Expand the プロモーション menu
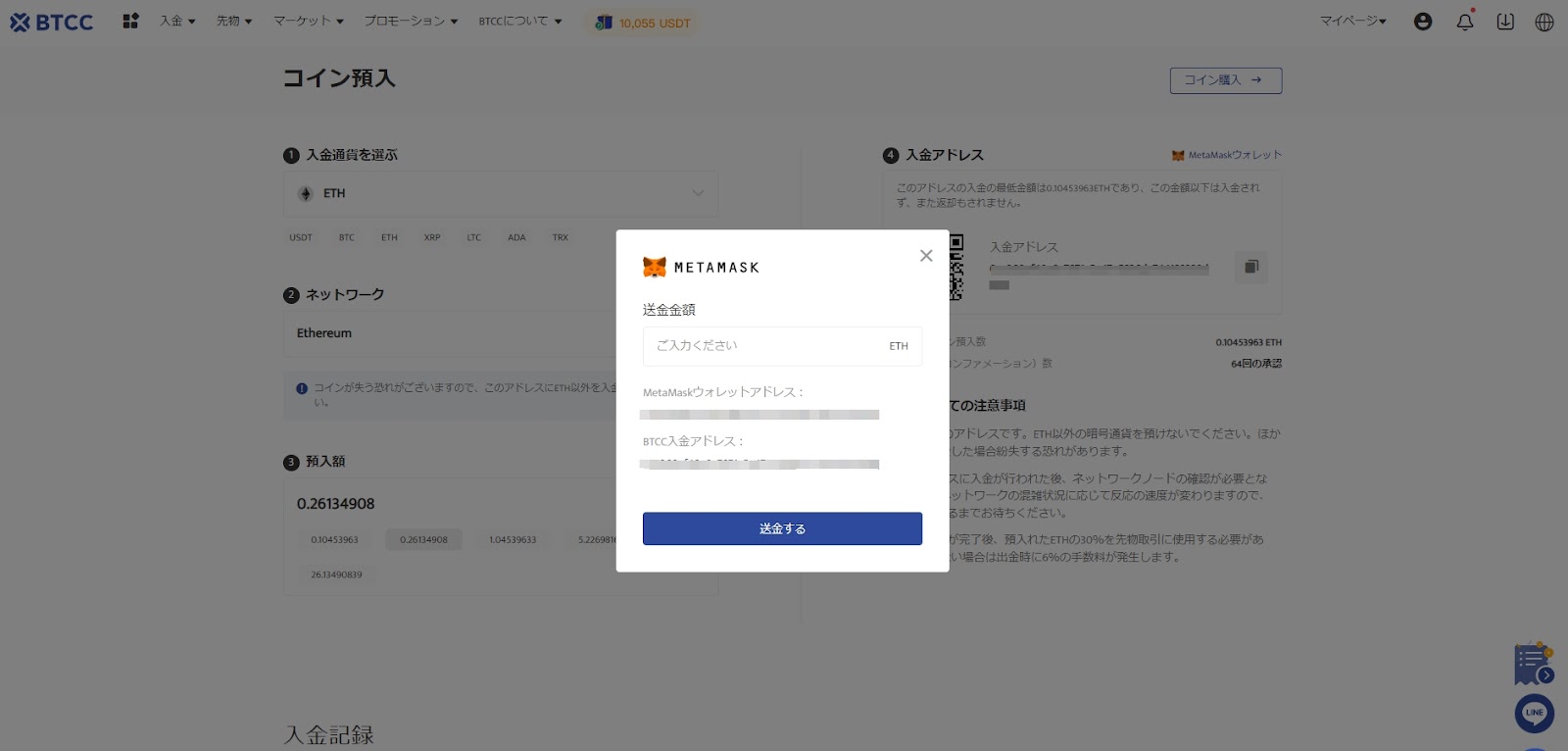 [x=411, y=21]
